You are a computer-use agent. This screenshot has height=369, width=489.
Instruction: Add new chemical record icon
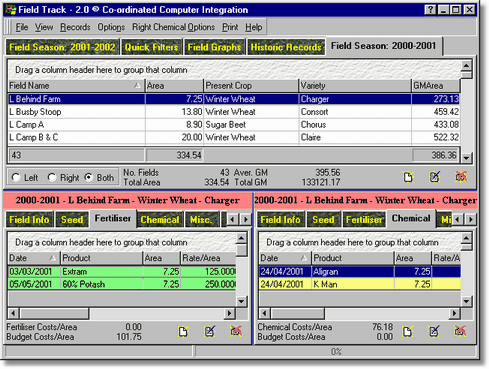click(407, 331)
